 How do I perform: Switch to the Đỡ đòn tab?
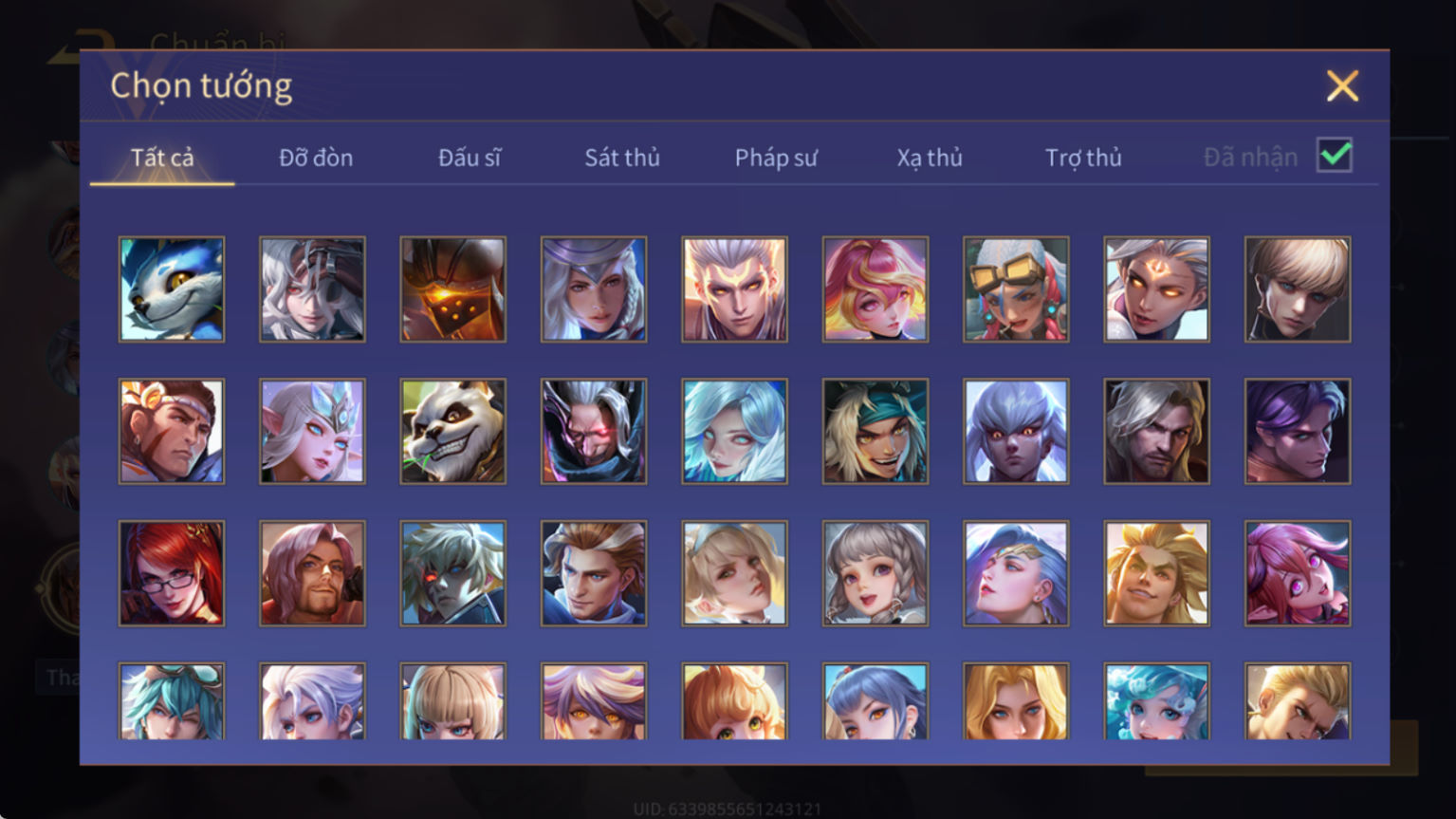(316, 158)
